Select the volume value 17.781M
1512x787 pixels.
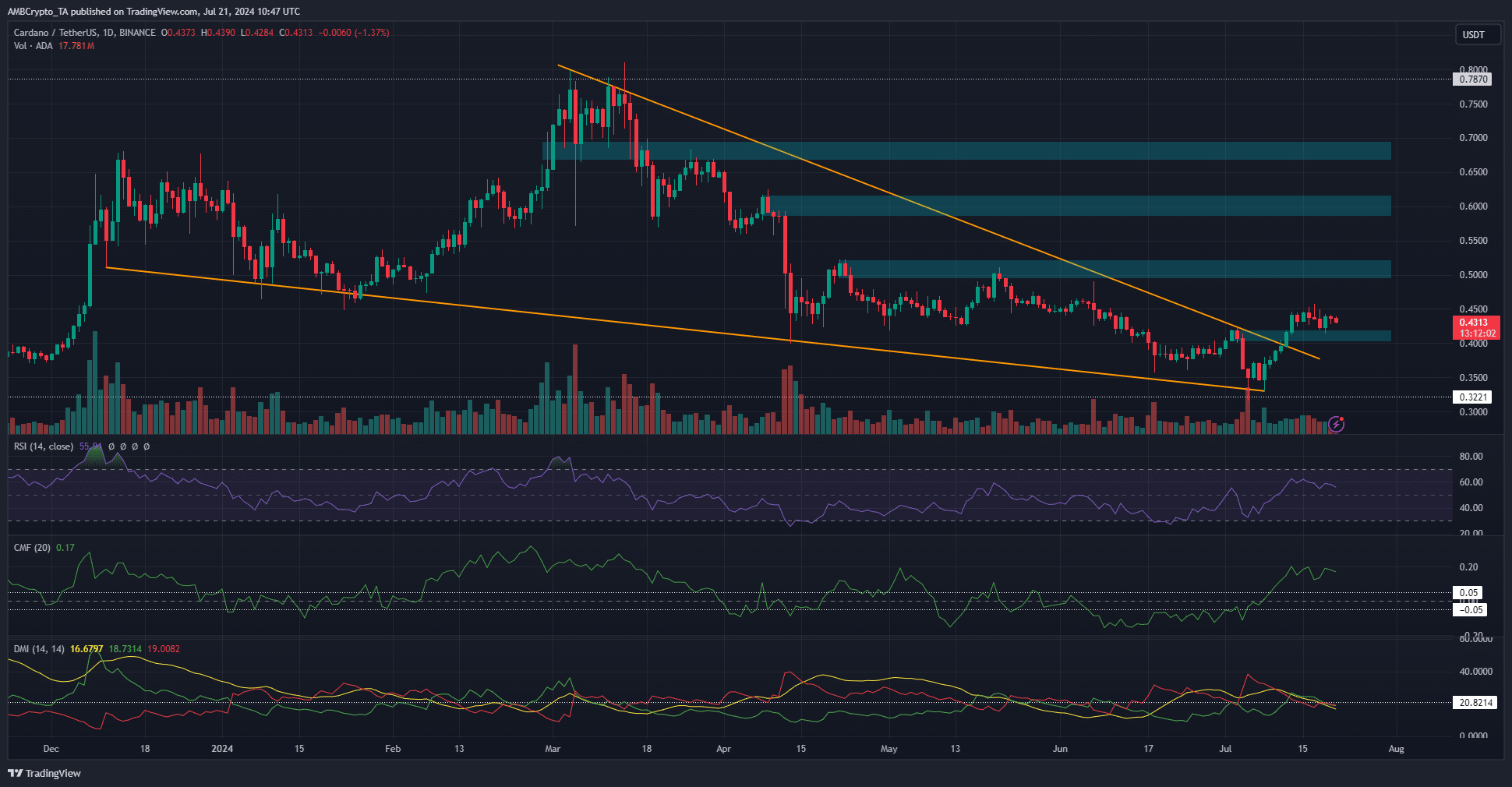point(76,46)
